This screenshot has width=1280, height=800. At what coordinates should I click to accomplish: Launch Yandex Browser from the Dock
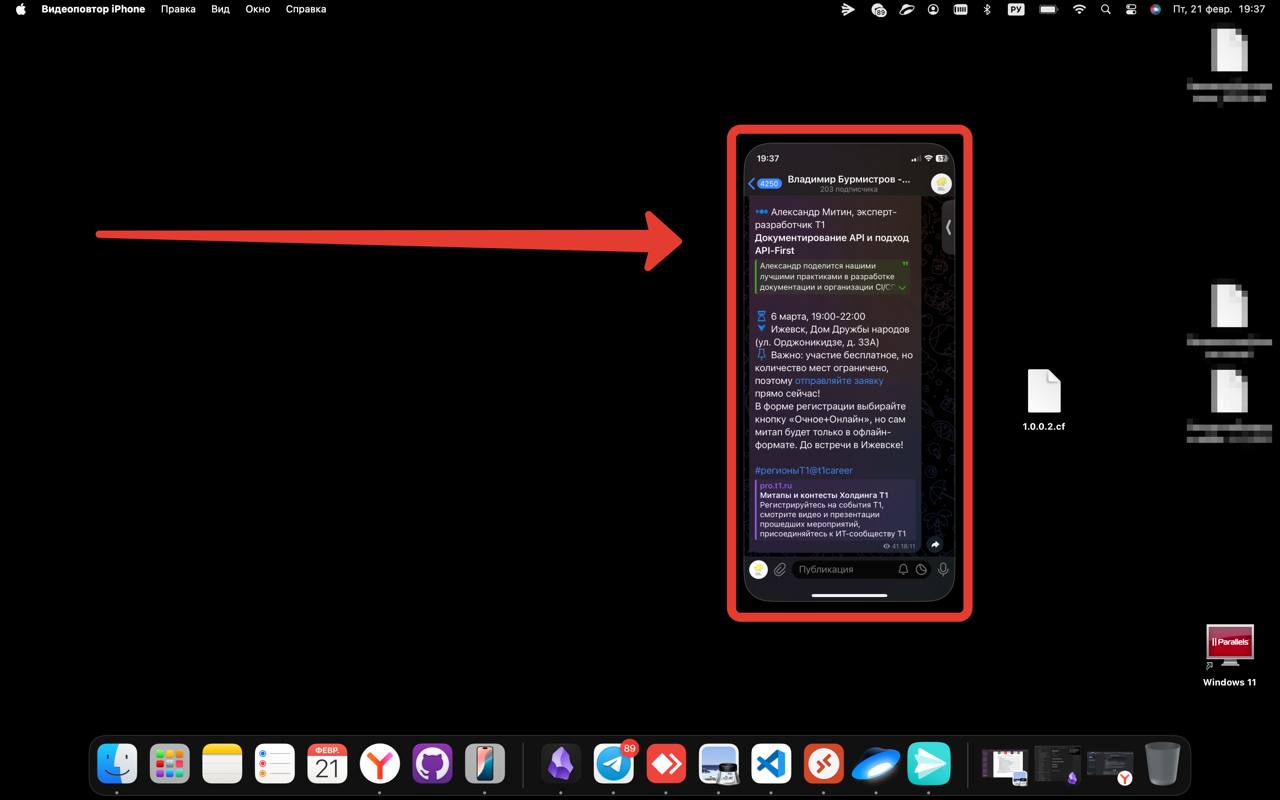[x=380, y=765]
